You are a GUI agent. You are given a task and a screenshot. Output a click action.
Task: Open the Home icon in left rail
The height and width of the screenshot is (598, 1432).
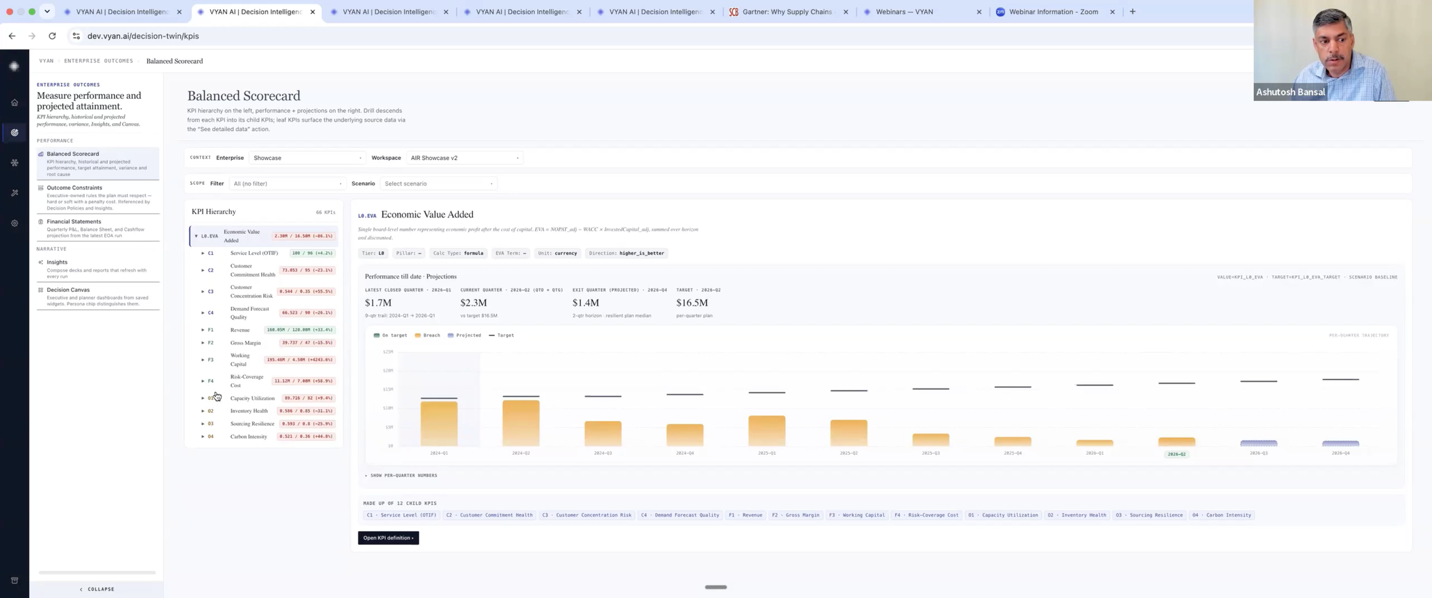coord(14,102)
